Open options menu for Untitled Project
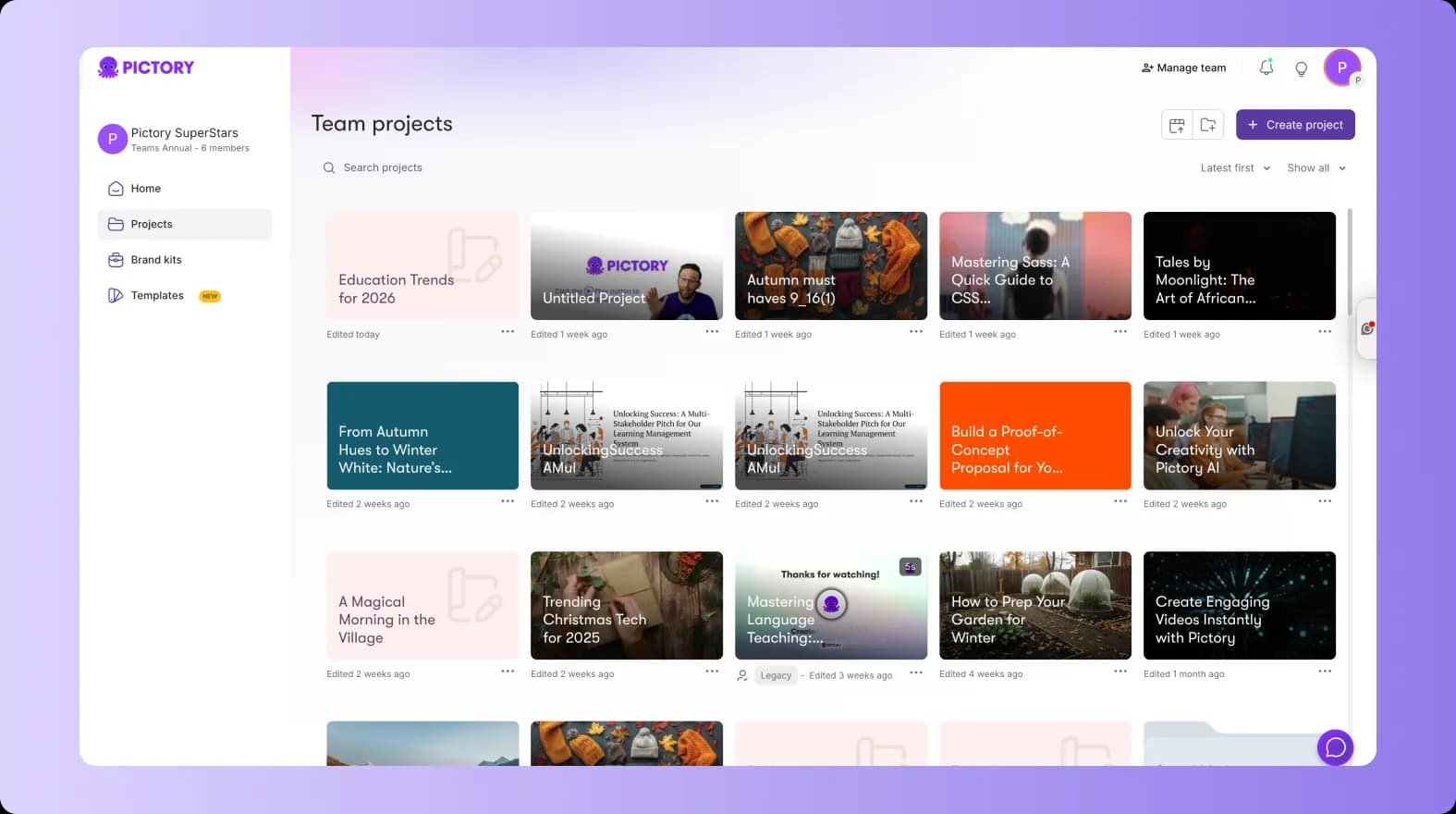 pos(712,331)
